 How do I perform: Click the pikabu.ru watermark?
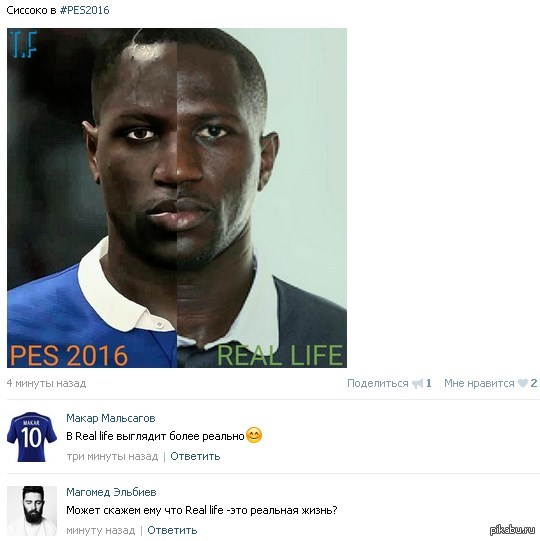click(x=512, y=530)
